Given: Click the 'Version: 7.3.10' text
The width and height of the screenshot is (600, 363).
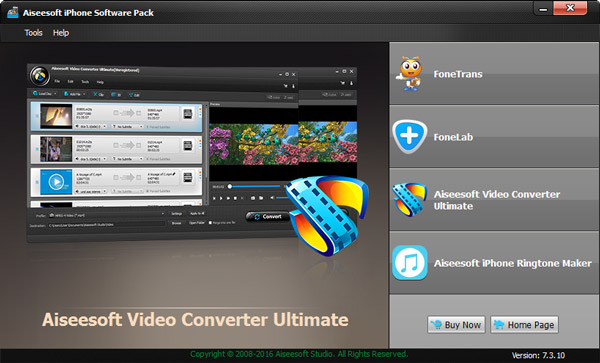Looking at the screenshot, I should coord(538,355).
